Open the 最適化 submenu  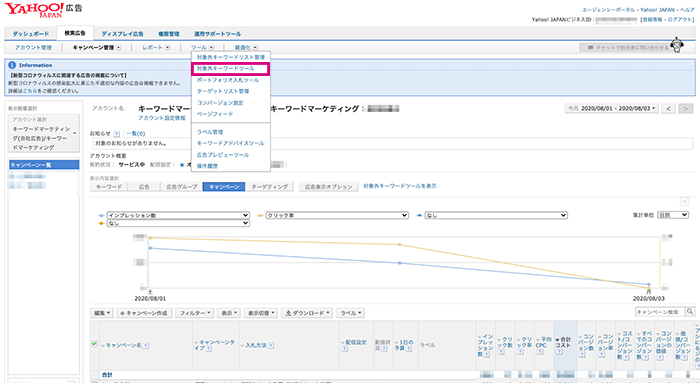[x=246, y=47]
